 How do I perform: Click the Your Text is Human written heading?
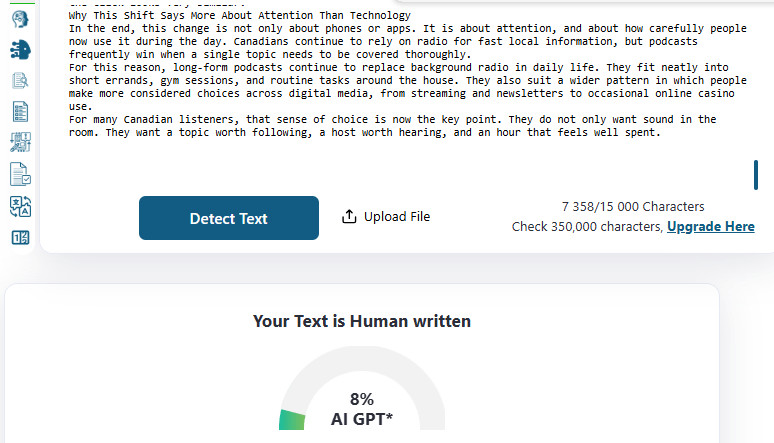pos(361,321)
